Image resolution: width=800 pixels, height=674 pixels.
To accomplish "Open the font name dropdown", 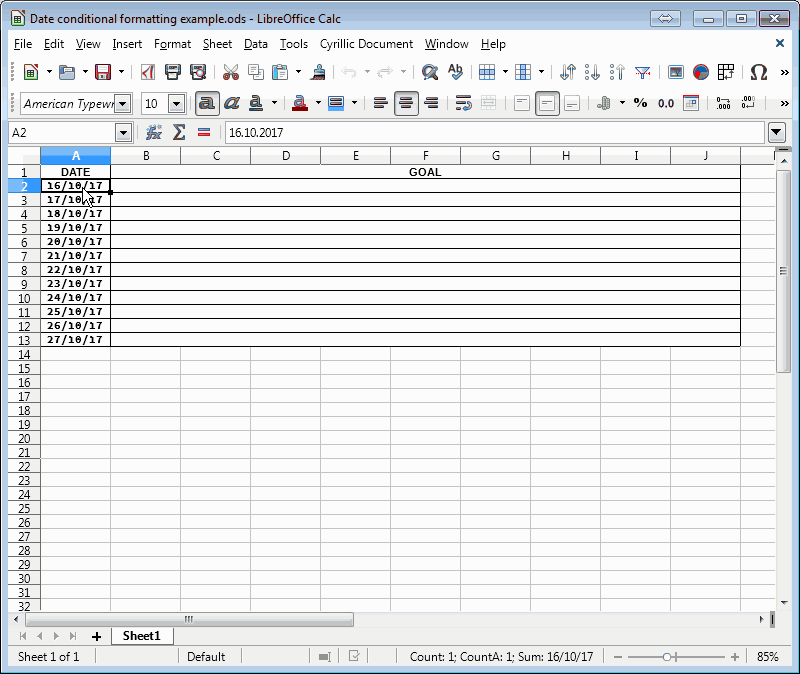I will [123, 103].
